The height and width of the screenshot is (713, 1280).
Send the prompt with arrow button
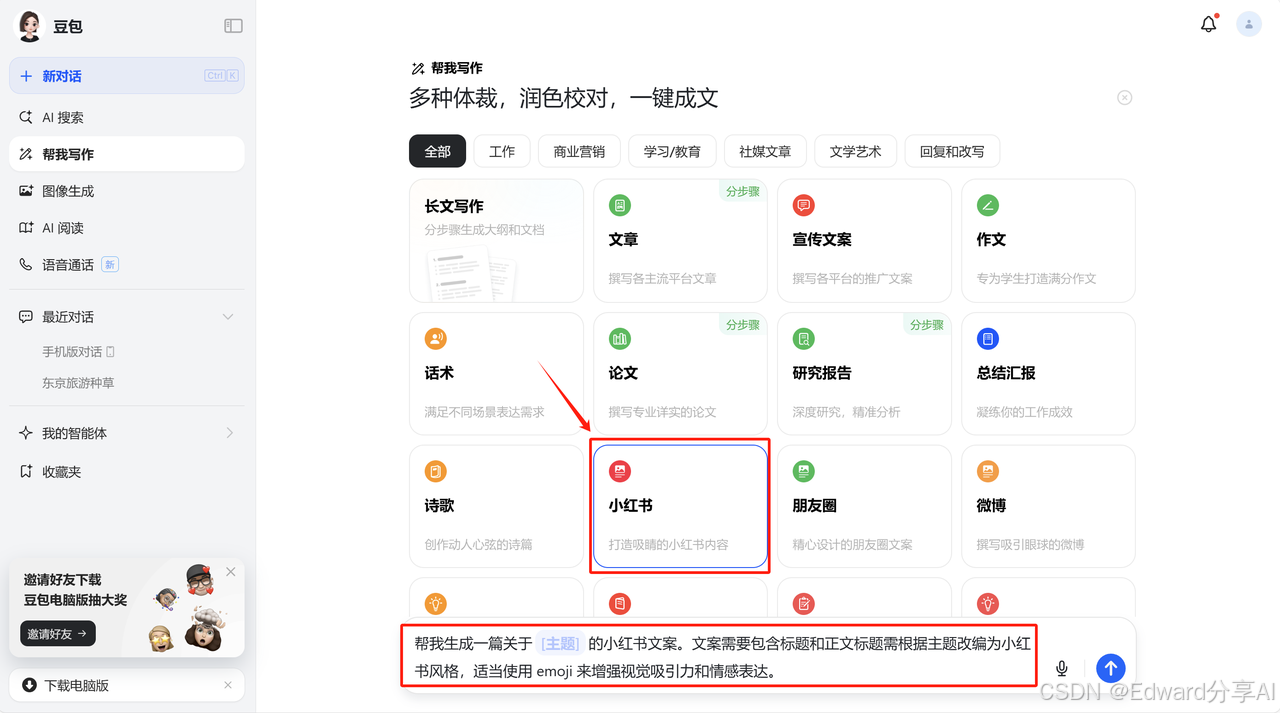(1110, 668)
